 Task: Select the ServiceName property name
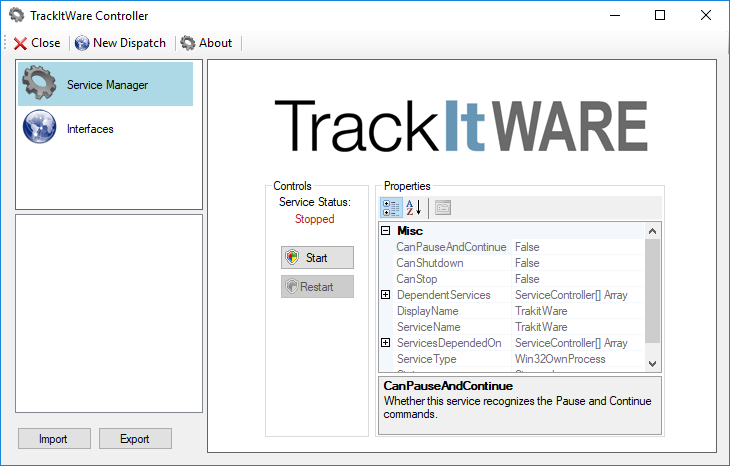pos(428,327)
